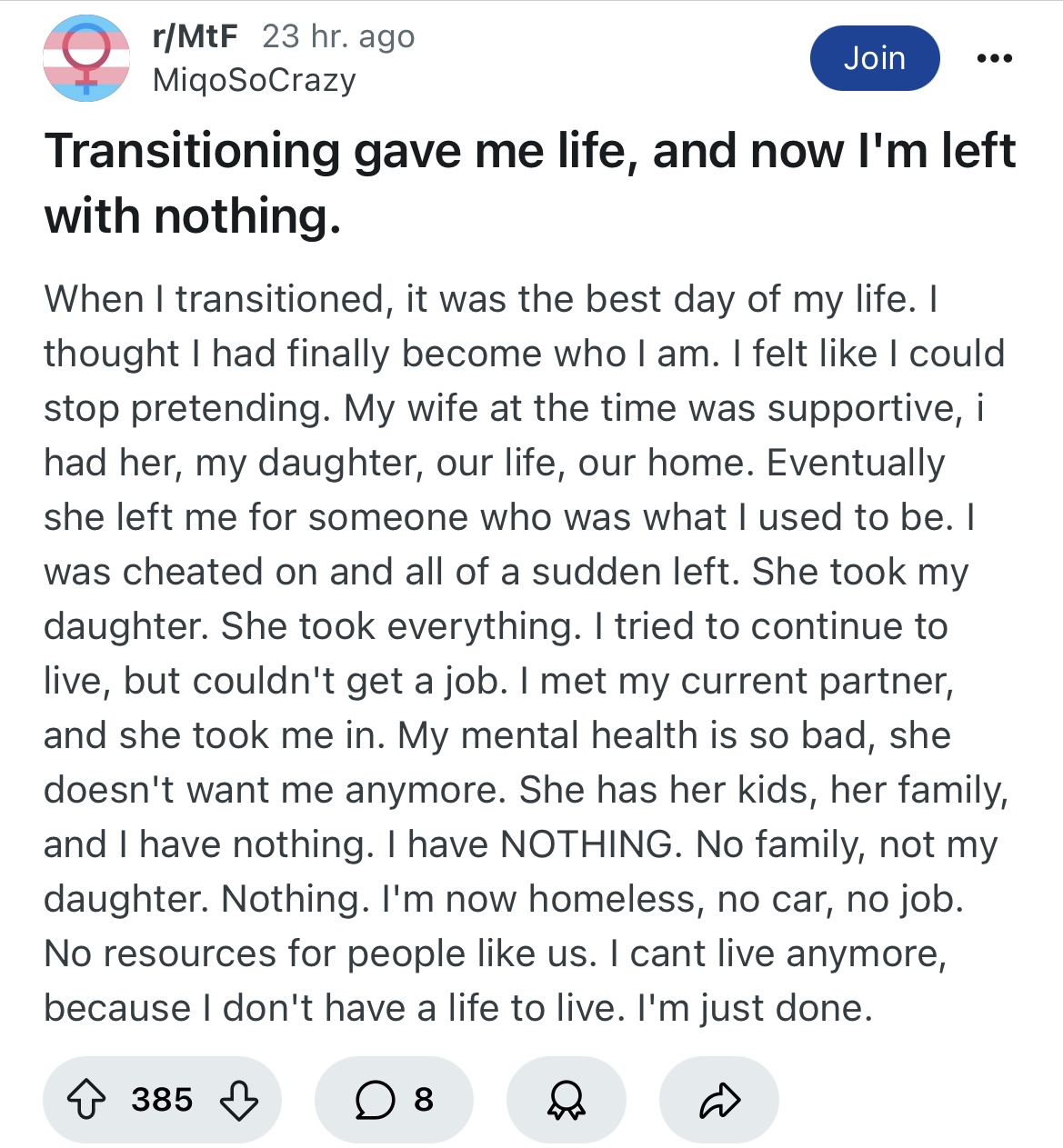
Task: Share the post with the arrow icon
Action: [x=719, y=1100]
